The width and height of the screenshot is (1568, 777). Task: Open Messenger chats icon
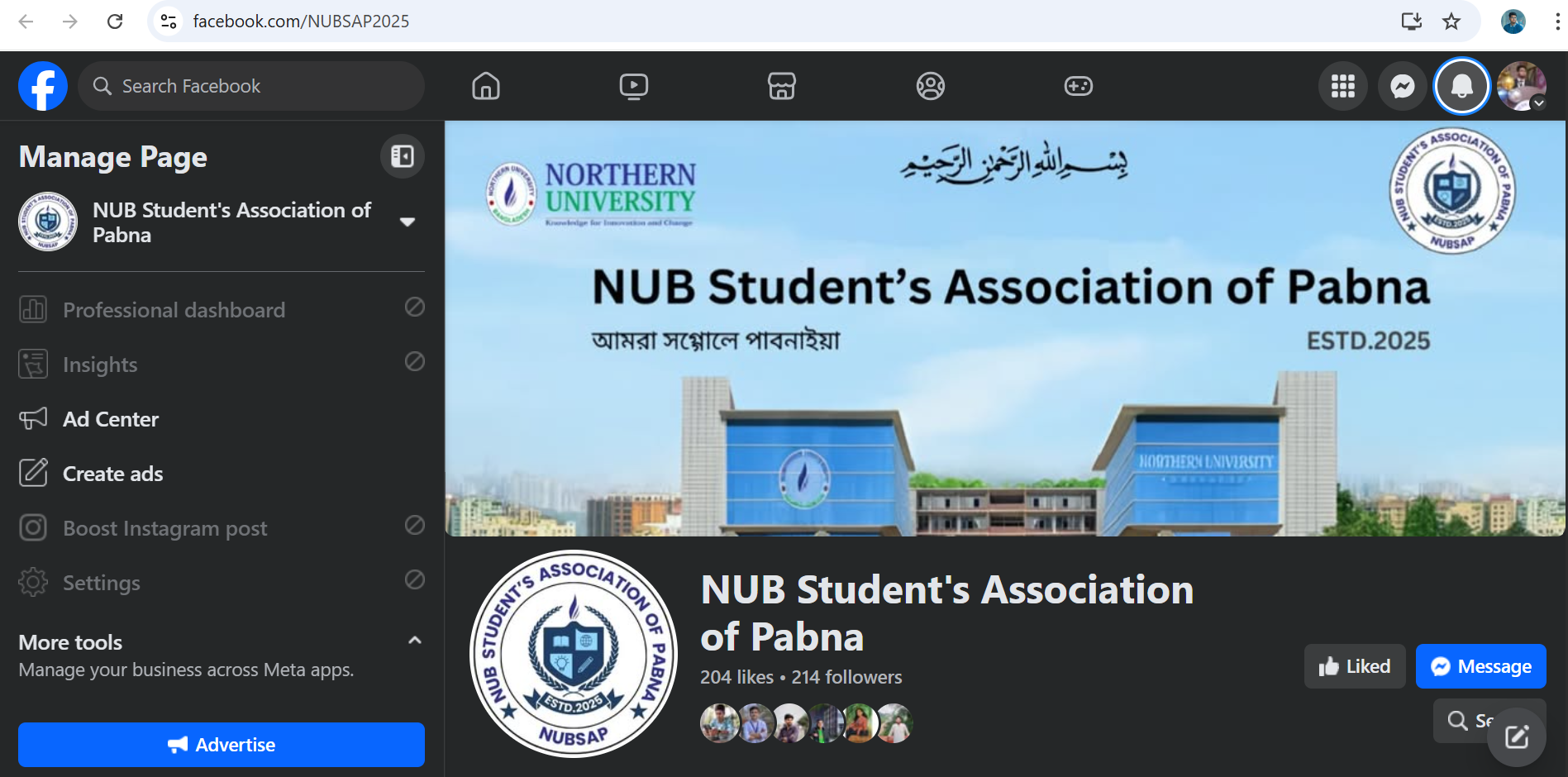click(1403, 86)
